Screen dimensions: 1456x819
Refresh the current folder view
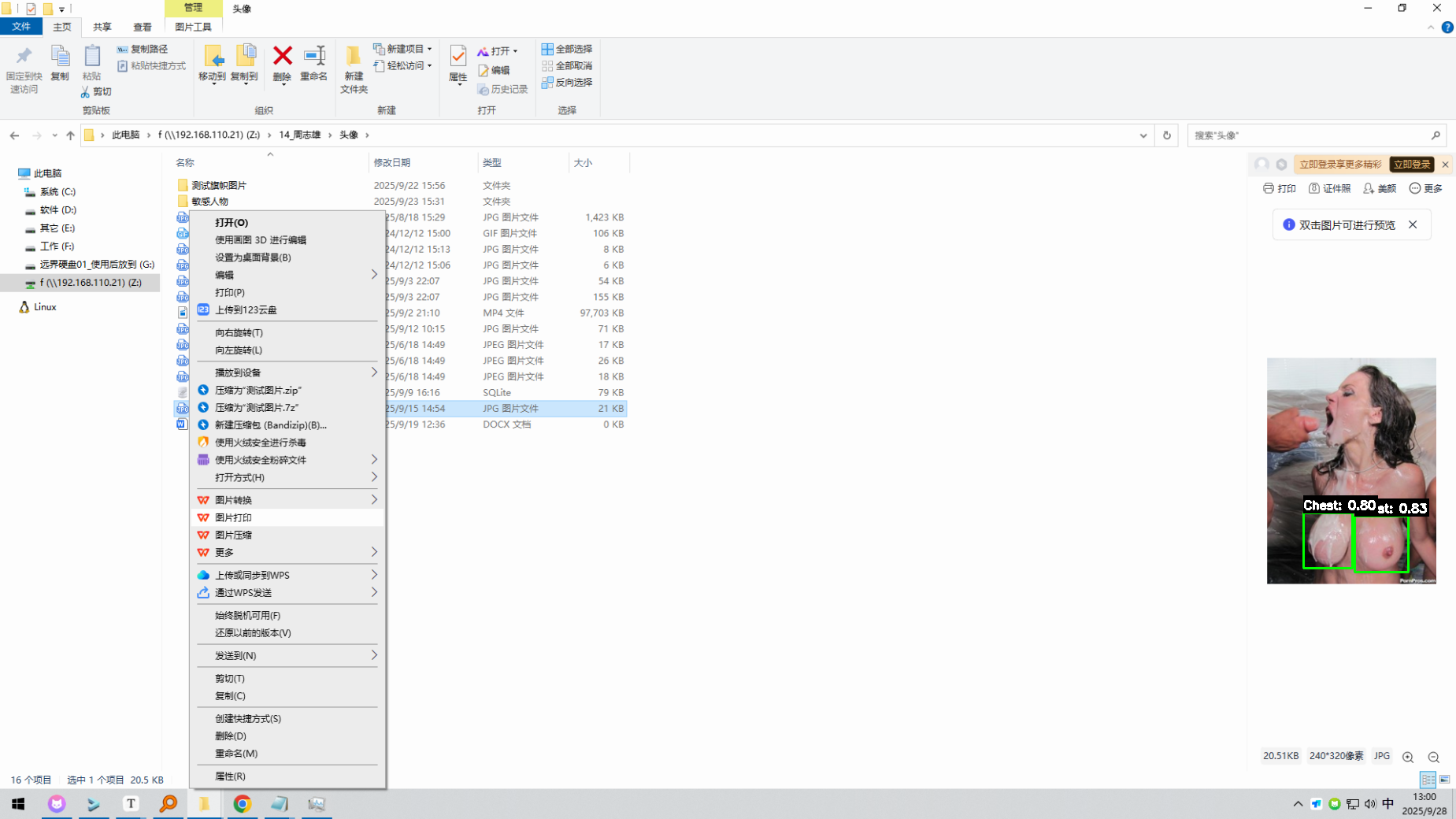pyautogui.click(x=1166, y=135)
